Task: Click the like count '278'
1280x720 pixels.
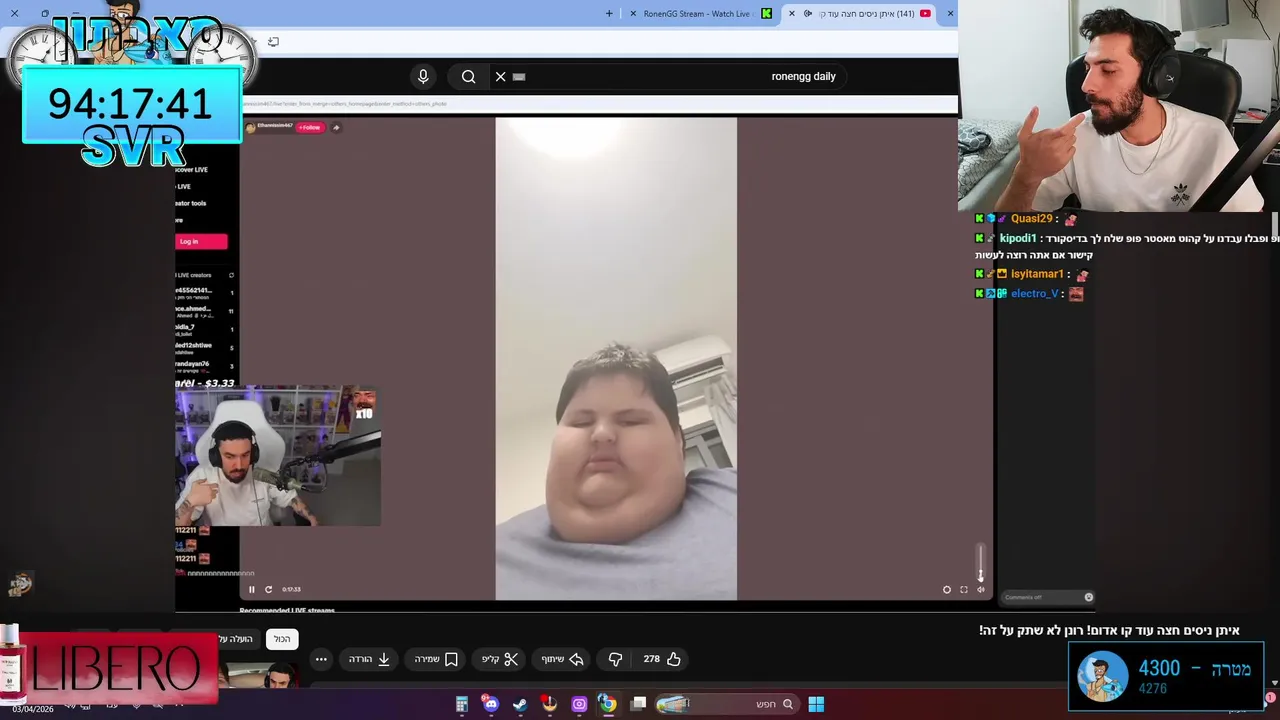Action: (651, 659)
